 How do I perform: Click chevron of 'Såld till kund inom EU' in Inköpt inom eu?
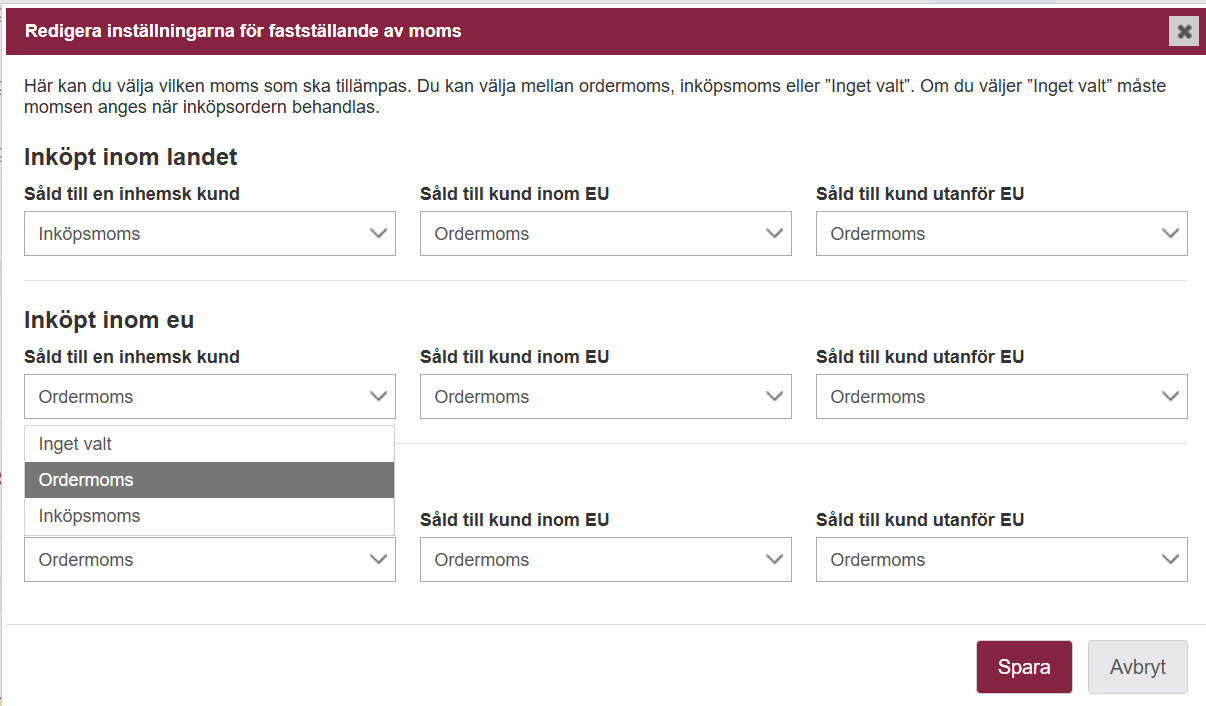[x=774, y=397]
